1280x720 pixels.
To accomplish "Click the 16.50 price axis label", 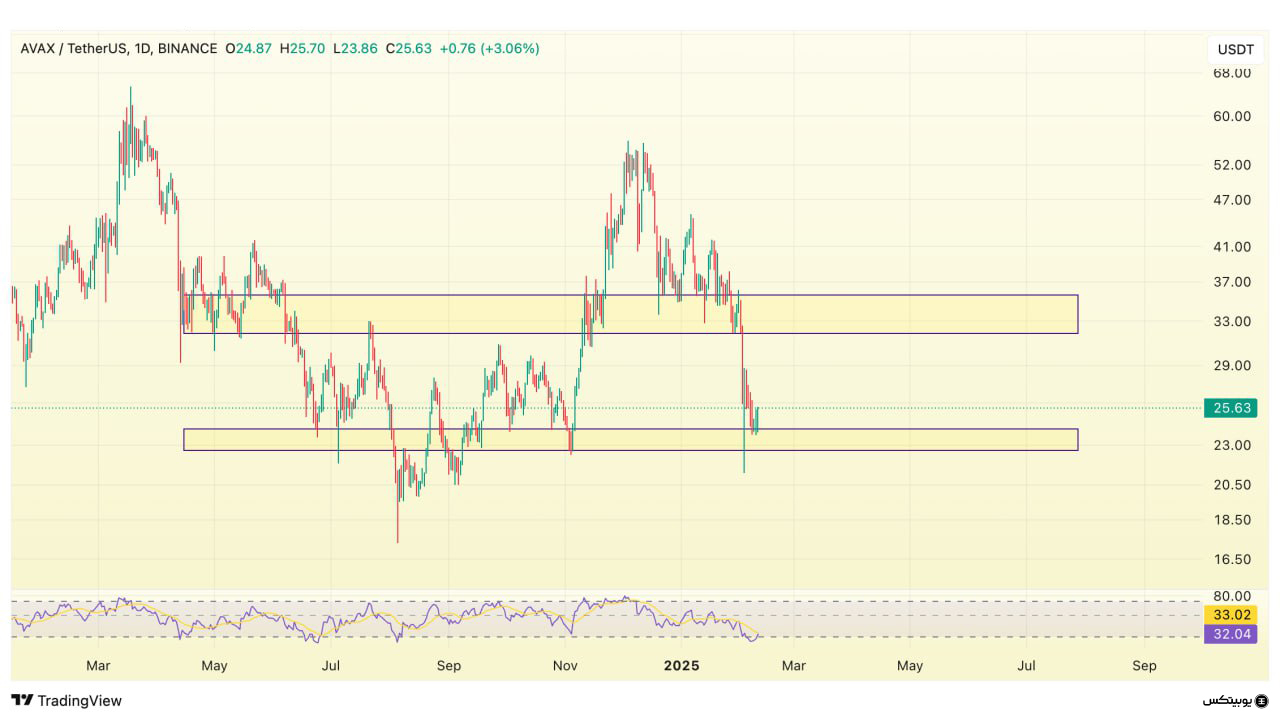I will 1233,559.
